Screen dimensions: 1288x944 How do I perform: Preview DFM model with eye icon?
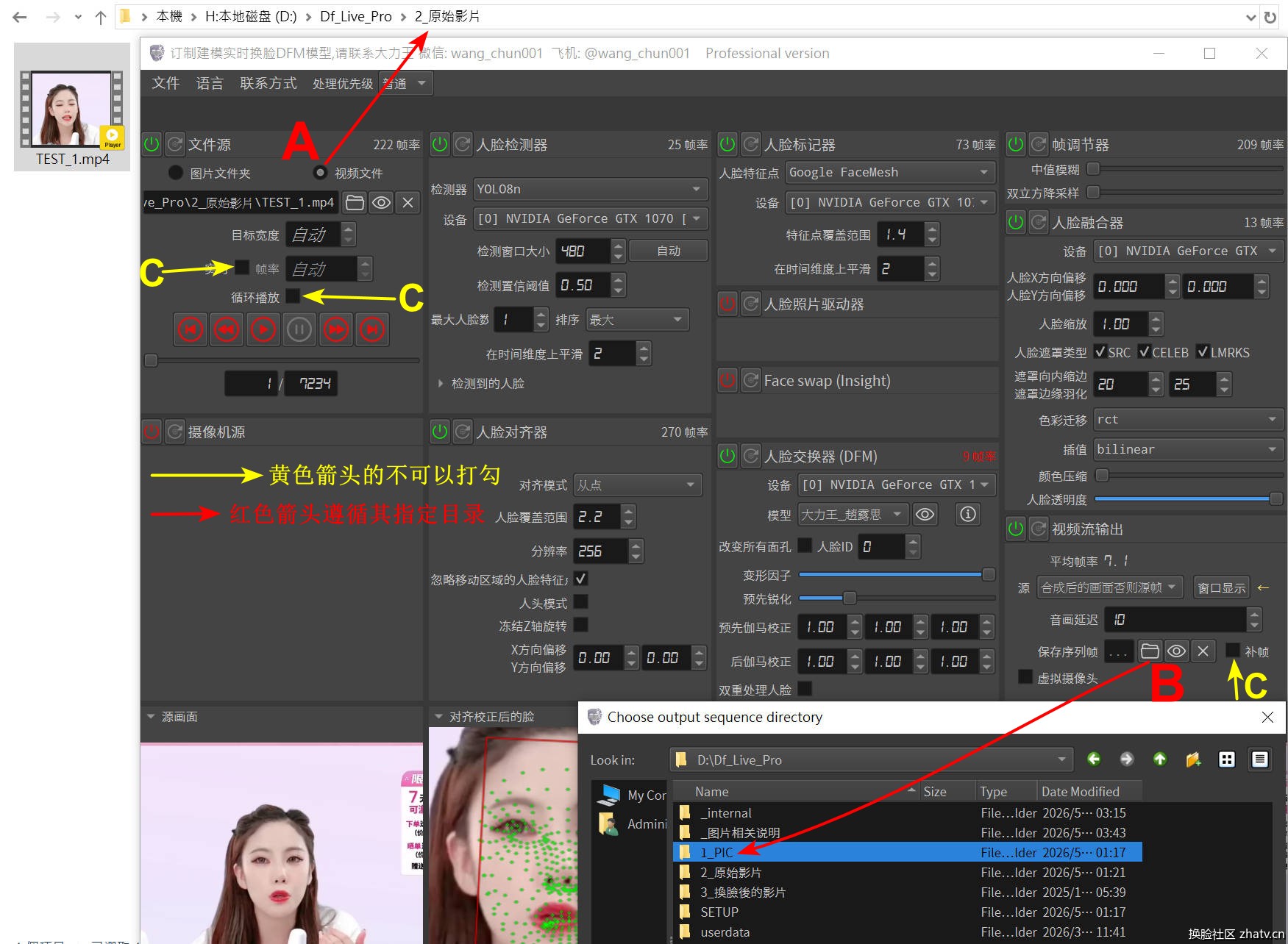tap(925, 515)
